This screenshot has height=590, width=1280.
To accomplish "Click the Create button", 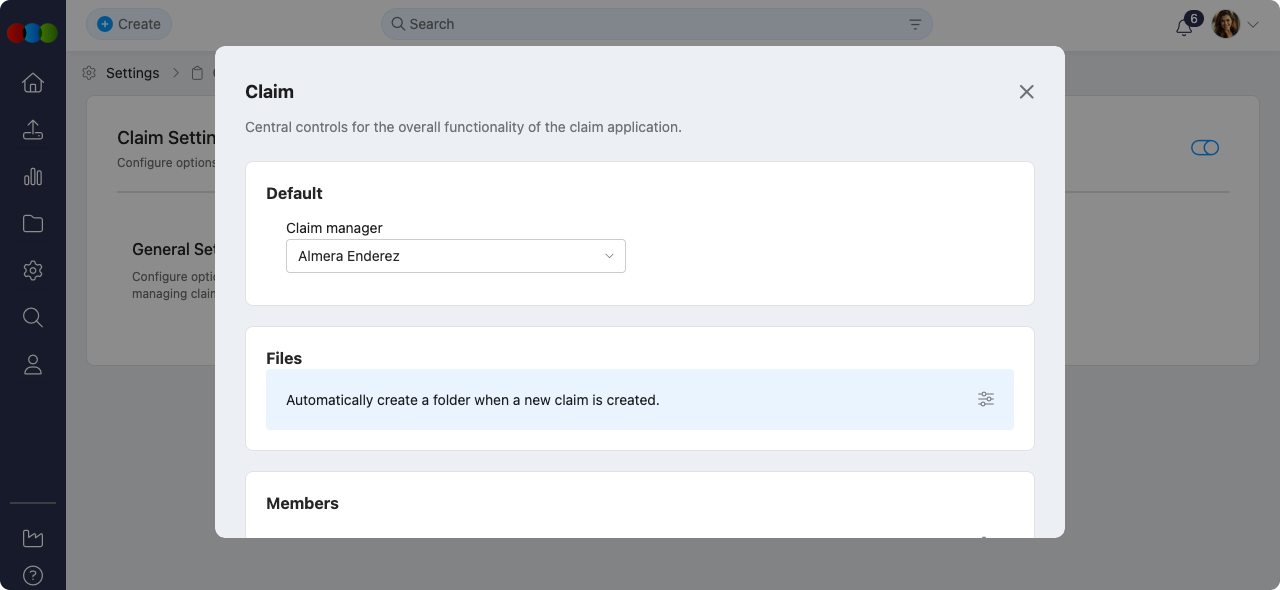I will pos(129,24).
